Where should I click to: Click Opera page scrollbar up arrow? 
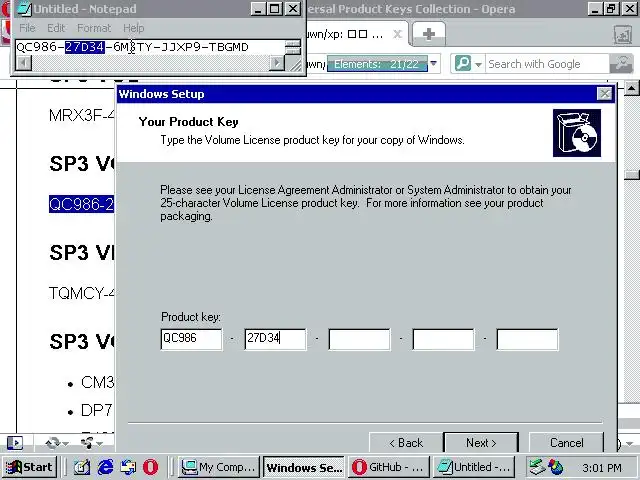point(631,88)
